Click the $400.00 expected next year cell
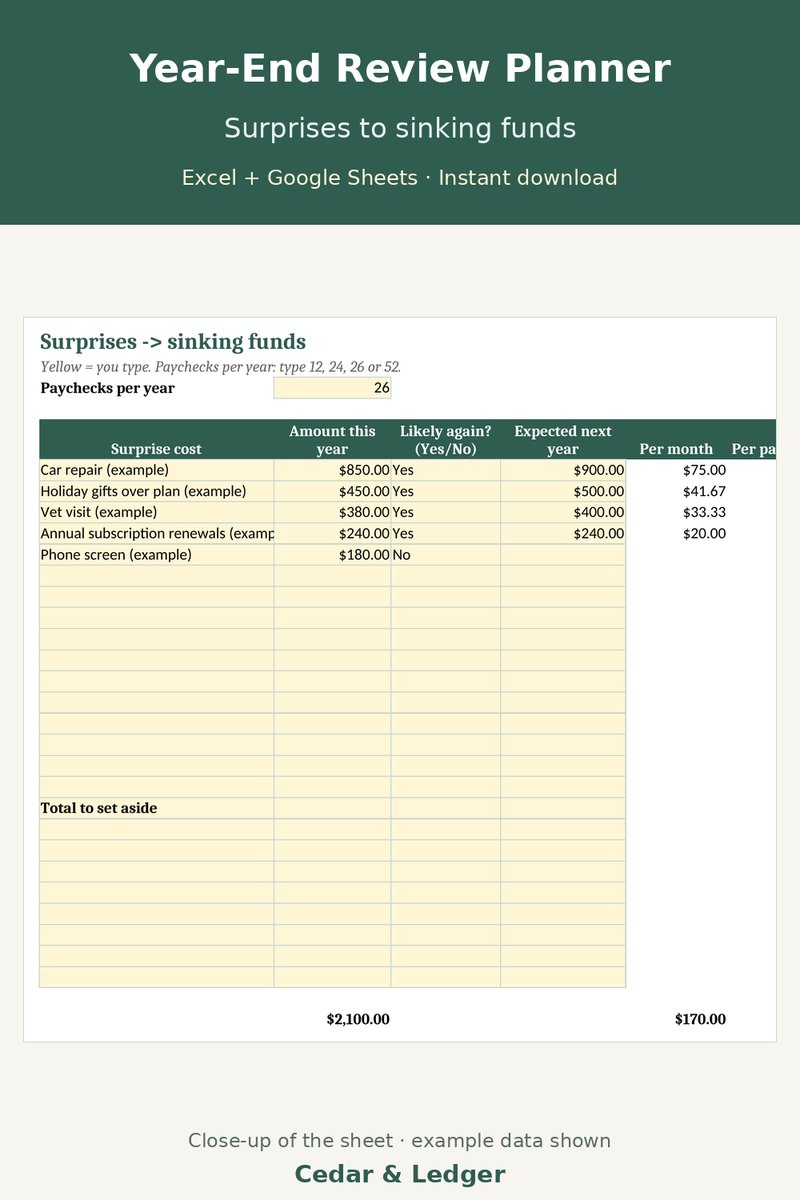The height and width of the screenshot is (1200, 800). point(563,512)
